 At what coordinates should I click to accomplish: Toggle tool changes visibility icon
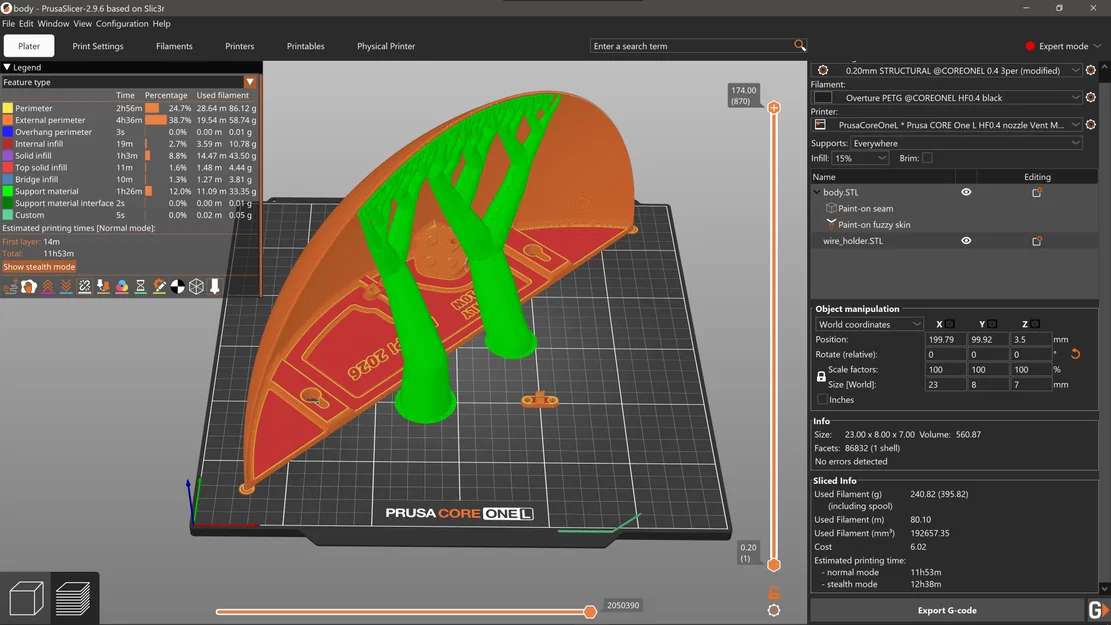click(x=103, y=286)
